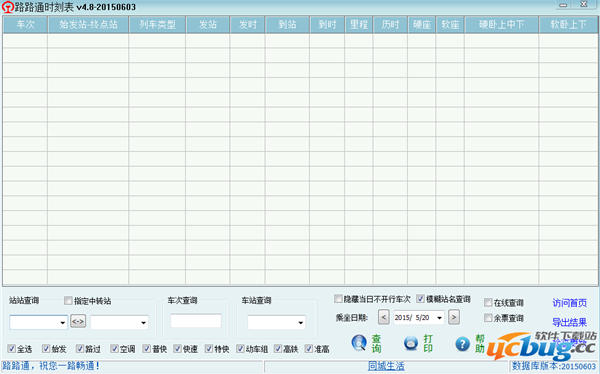
Task: Click the 数据库版本:20150603 status text
Action: (554, 366)
